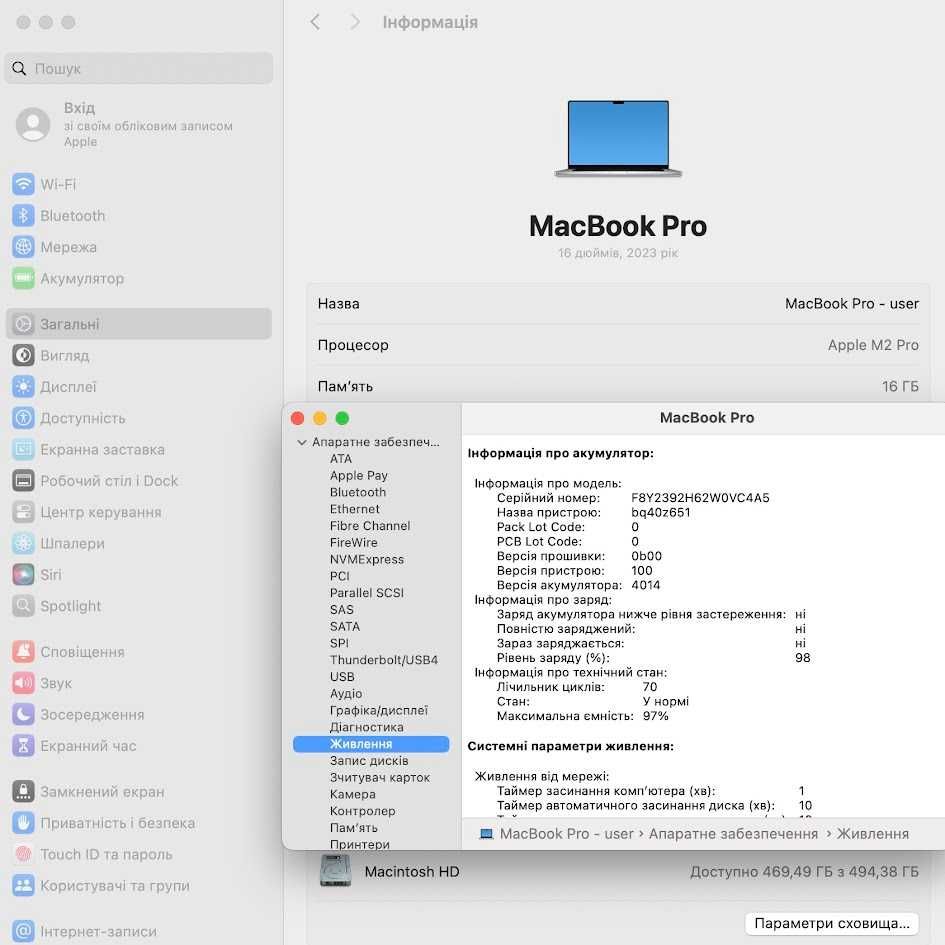Open Bluetooth icon in System Settings sidebar
Image resolution: width=945 pixels, height=945 pixels.
(x=23, y=215)
